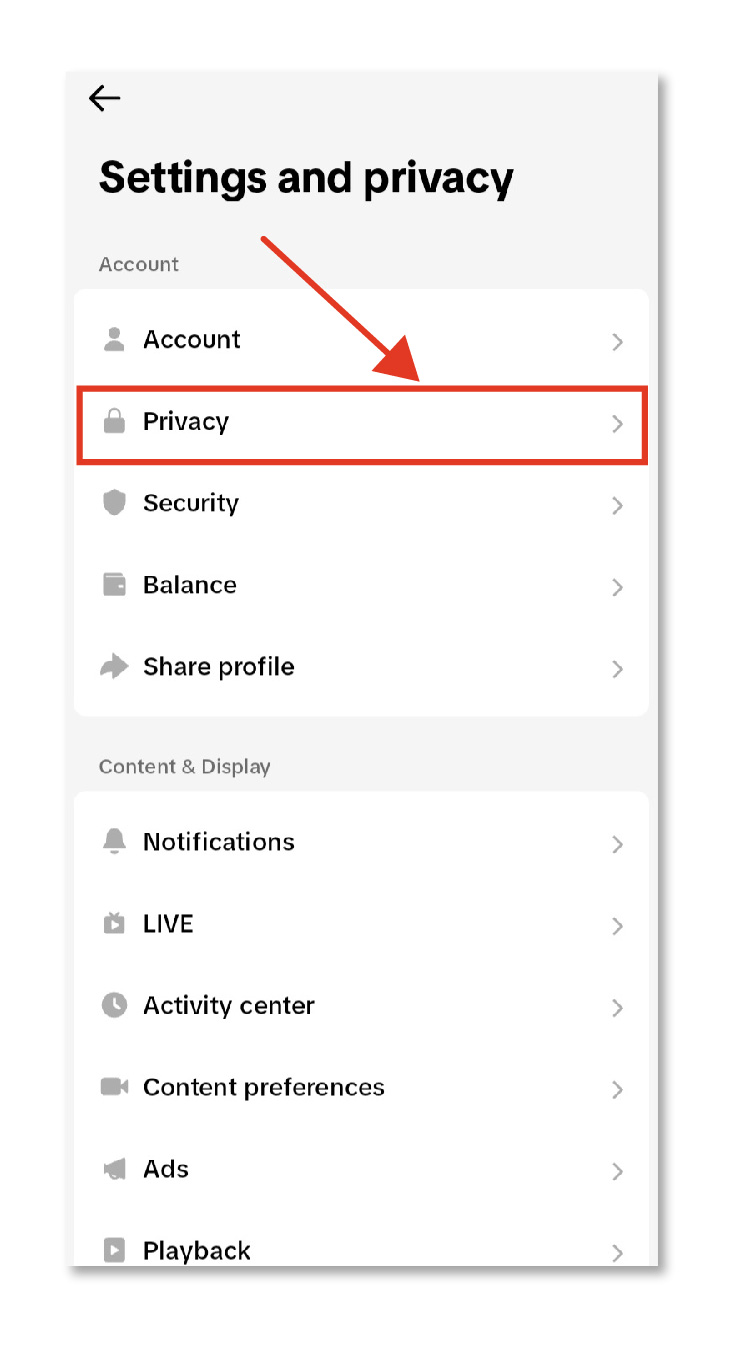Open the Security menu item

point(191,503)
